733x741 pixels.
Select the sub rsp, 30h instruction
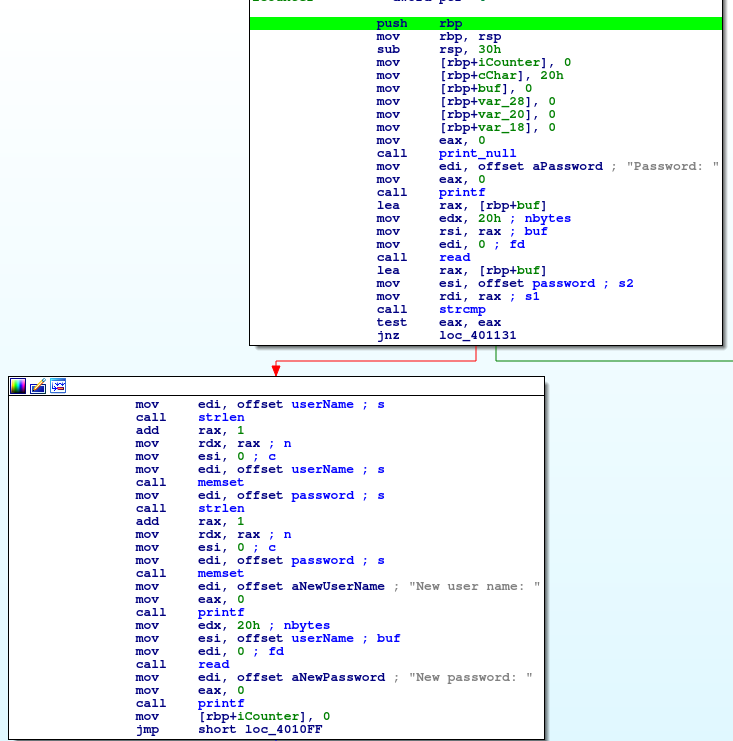click(439, 50)
